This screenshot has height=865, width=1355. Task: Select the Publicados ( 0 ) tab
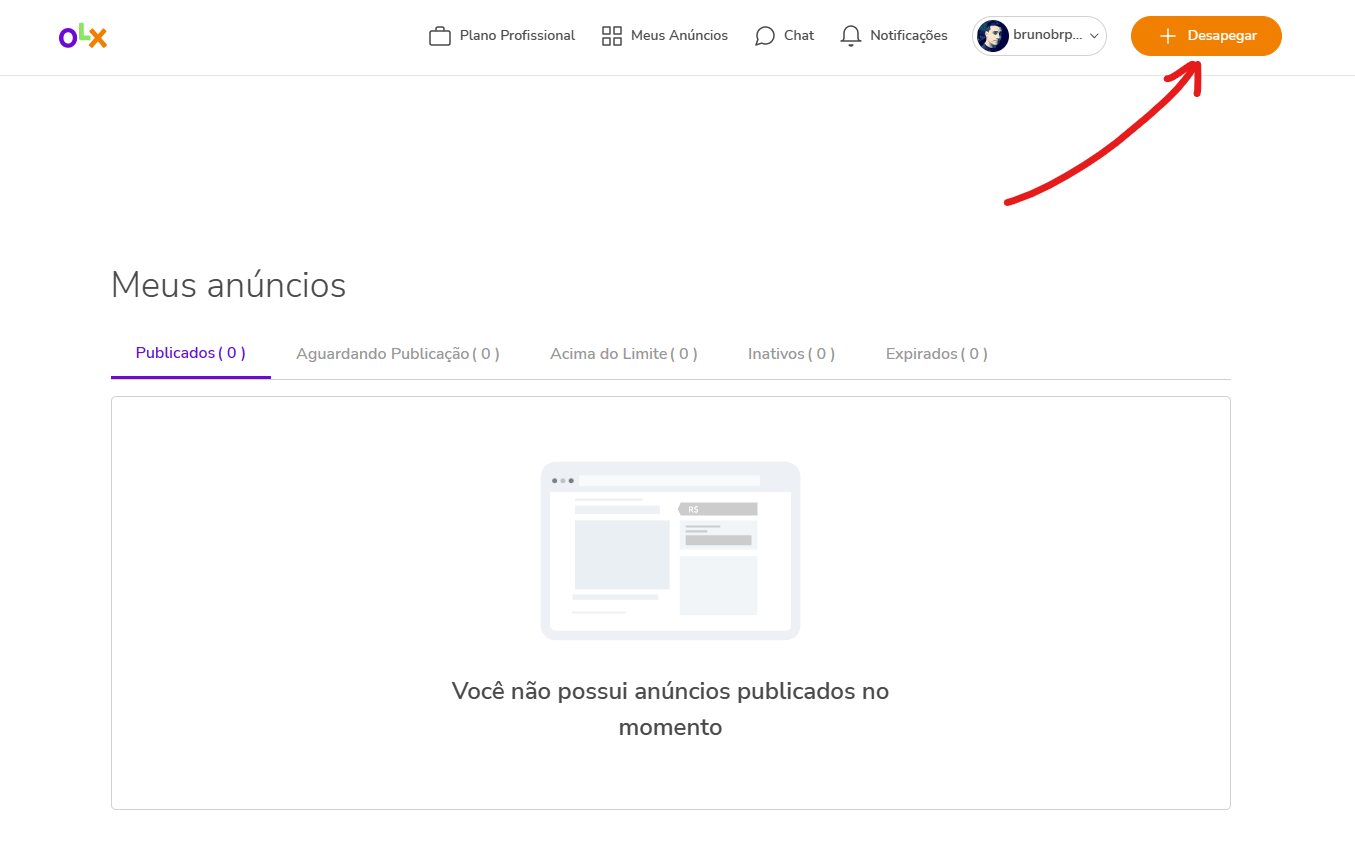click(x=191, y=353)
